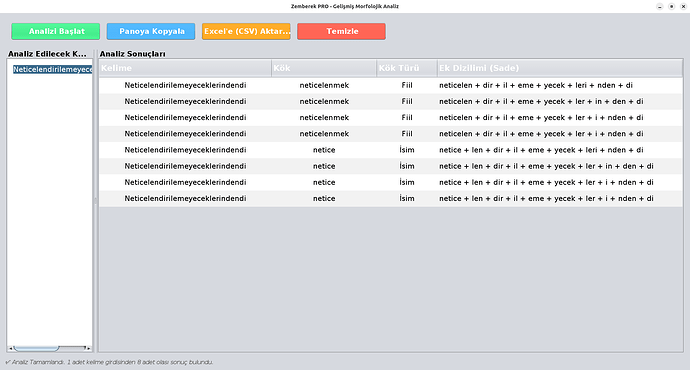The width and height of the screenshot is (690, 370).
Task: Click İsim in "netice + len … ler + in + den" row
Action: 407,166
